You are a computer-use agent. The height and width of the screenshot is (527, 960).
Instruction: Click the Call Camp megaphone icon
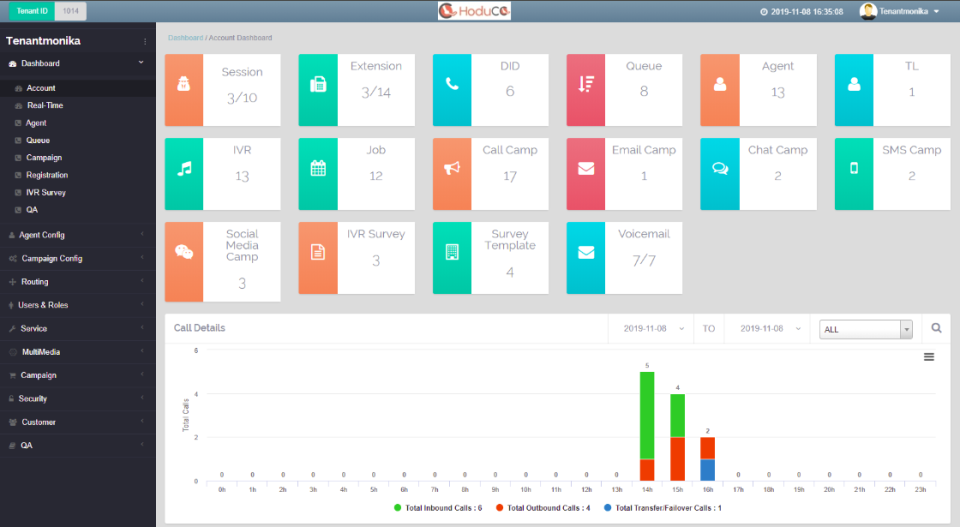click(452, 168)
